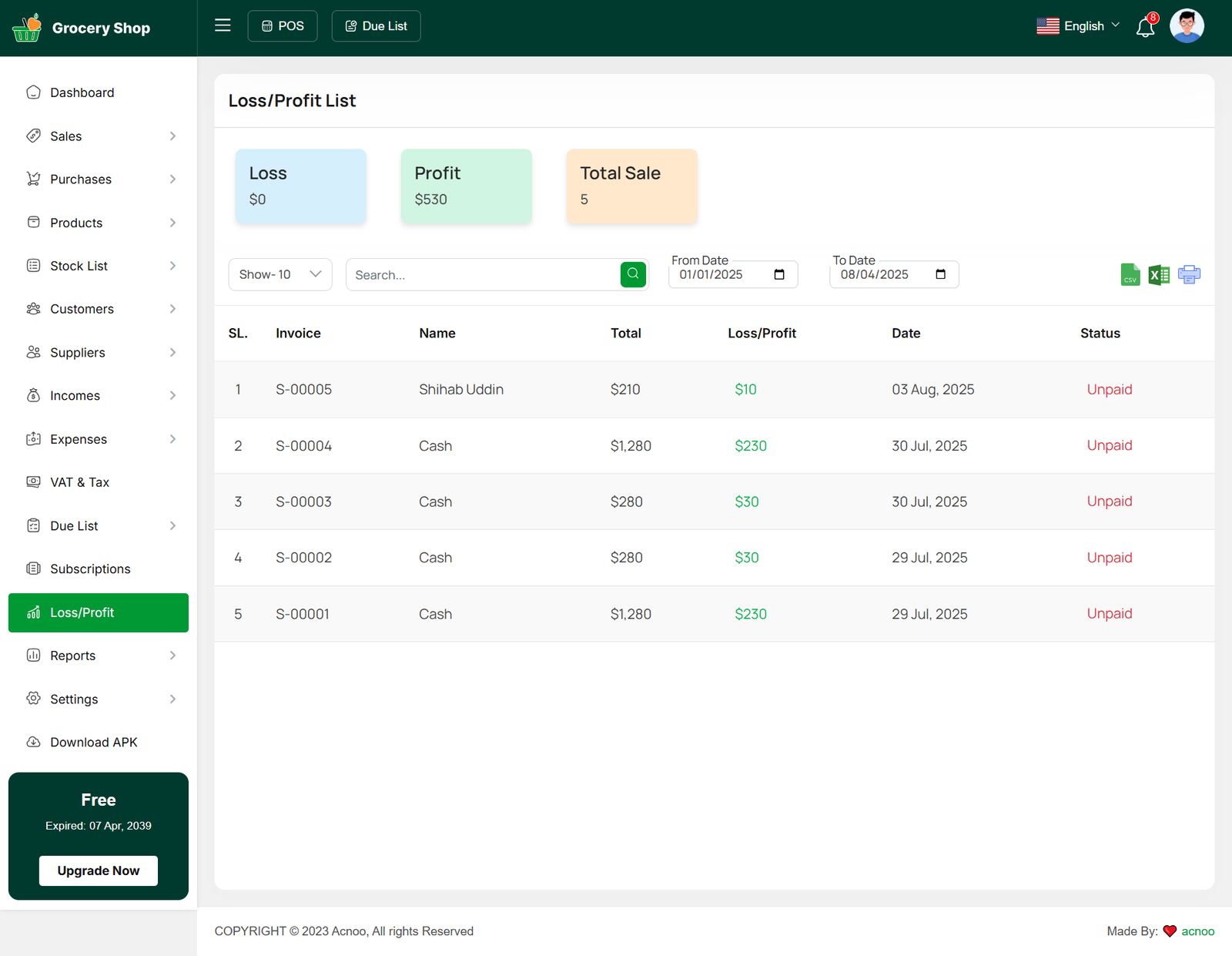Expand the Stock List submenu chevron
The width and height of the screenshot is (1232, 956).
[x=172, y=266]
